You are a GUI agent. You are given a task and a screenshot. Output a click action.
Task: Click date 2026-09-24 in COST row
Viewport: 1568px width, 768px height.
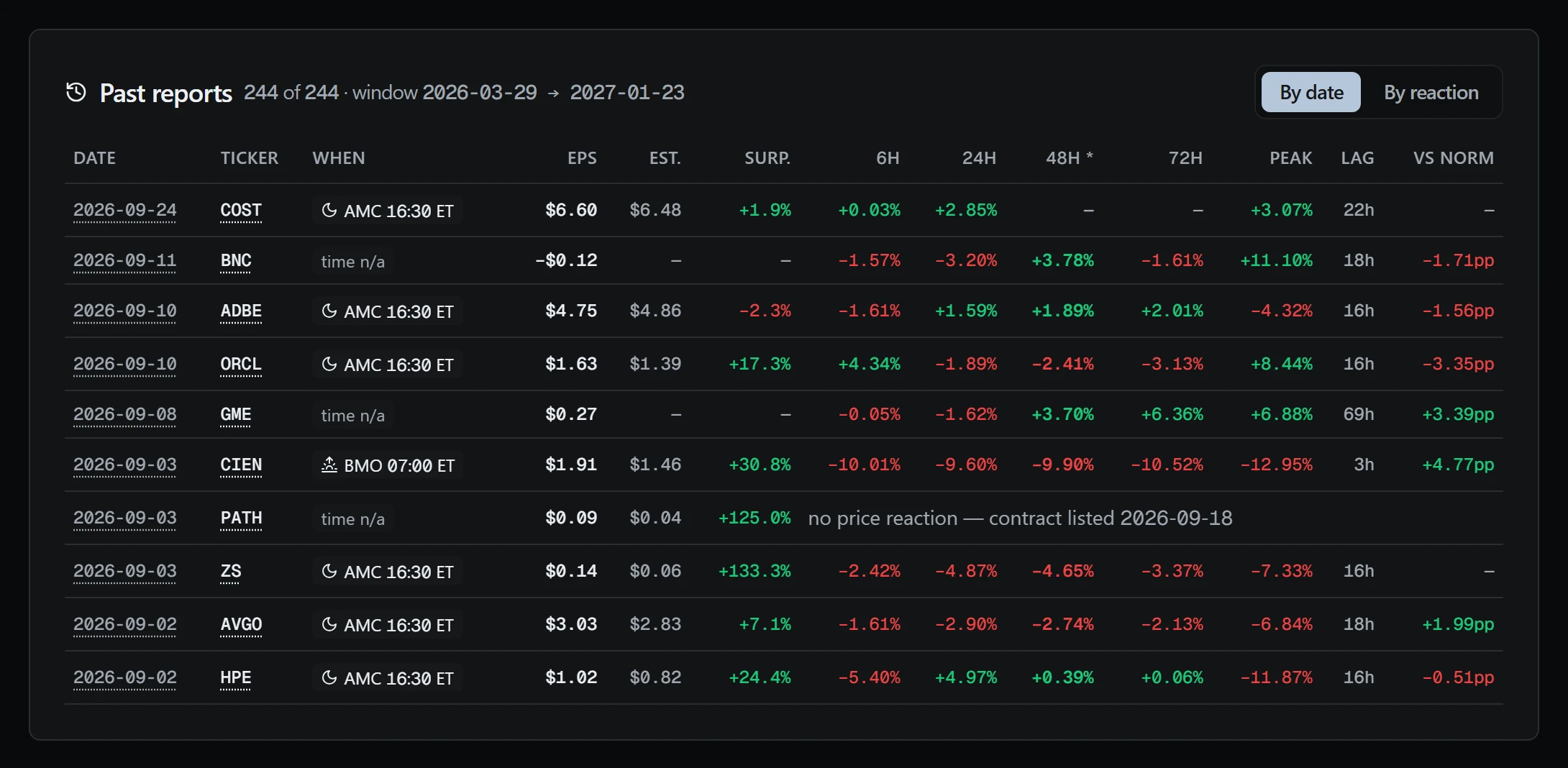[125, 211]
